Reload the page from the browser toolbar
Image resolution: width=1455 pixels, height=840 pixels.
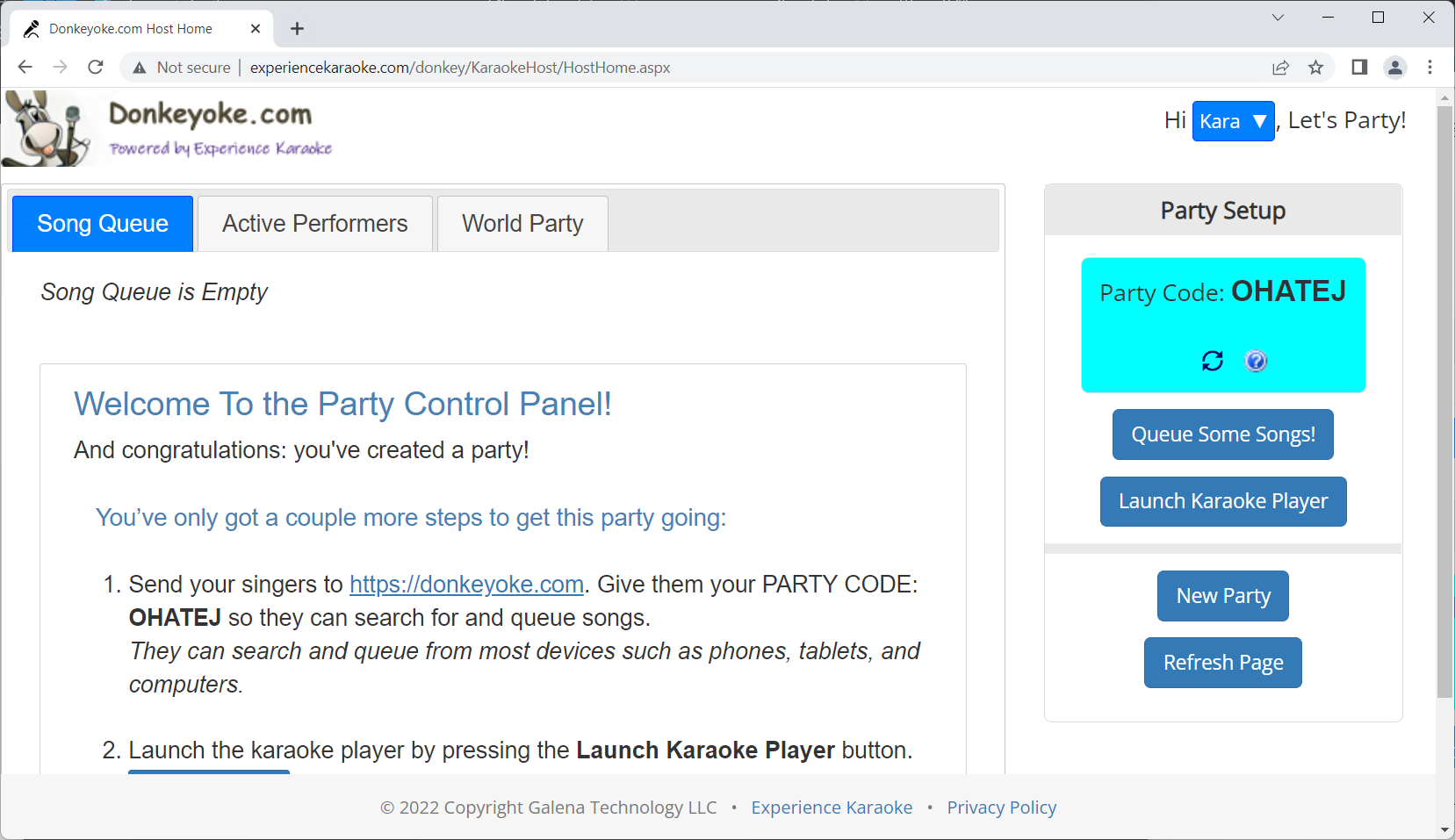point(95,67)
